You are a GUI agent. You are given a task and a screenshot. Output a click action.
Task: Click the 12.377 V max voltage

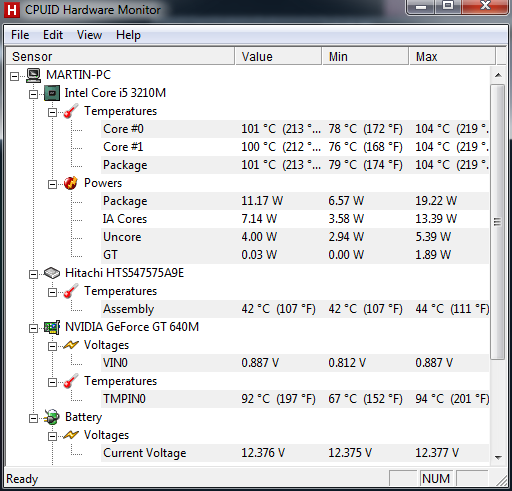click(437, 453)
